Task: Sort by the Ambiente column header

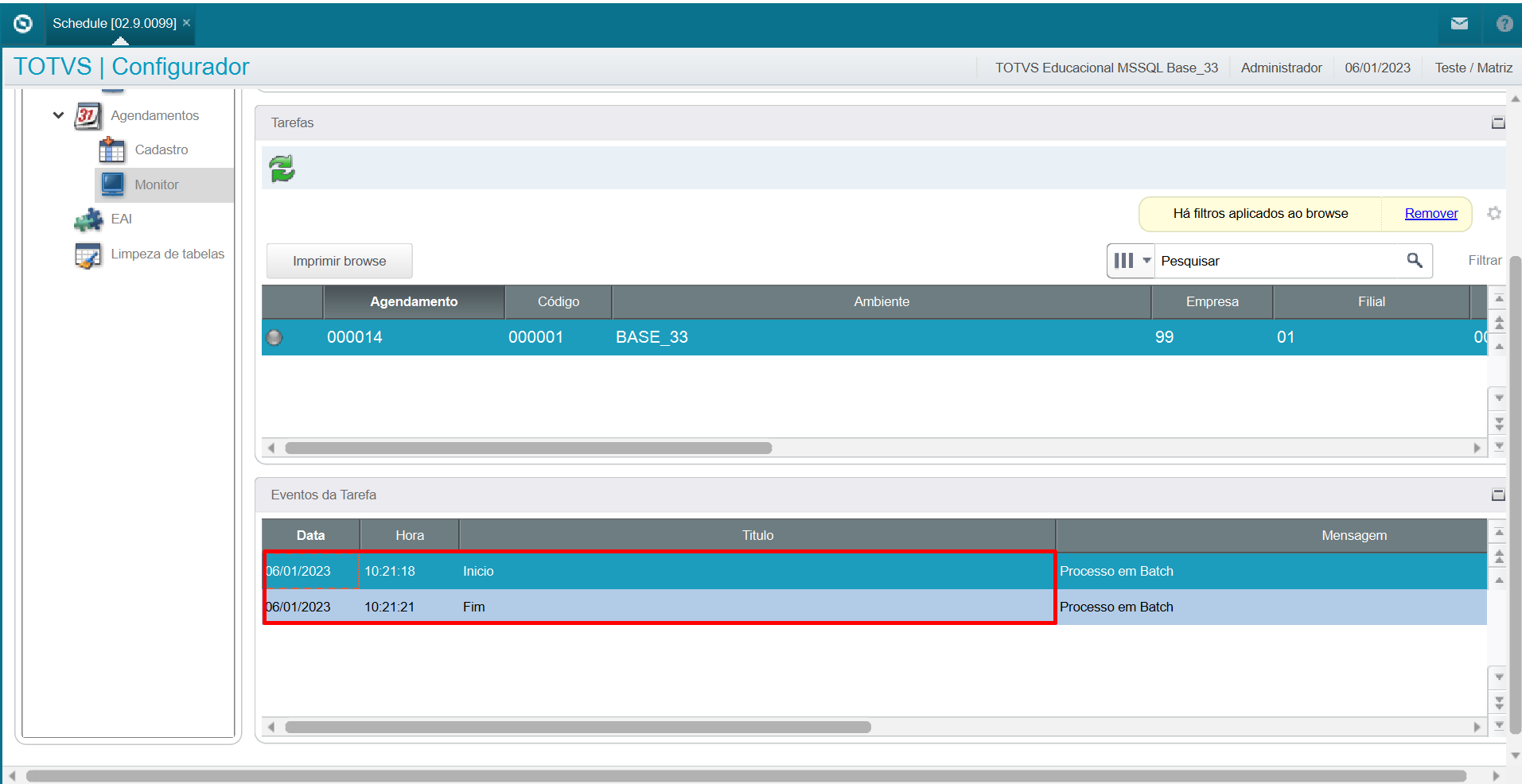Action: [882, 302]
